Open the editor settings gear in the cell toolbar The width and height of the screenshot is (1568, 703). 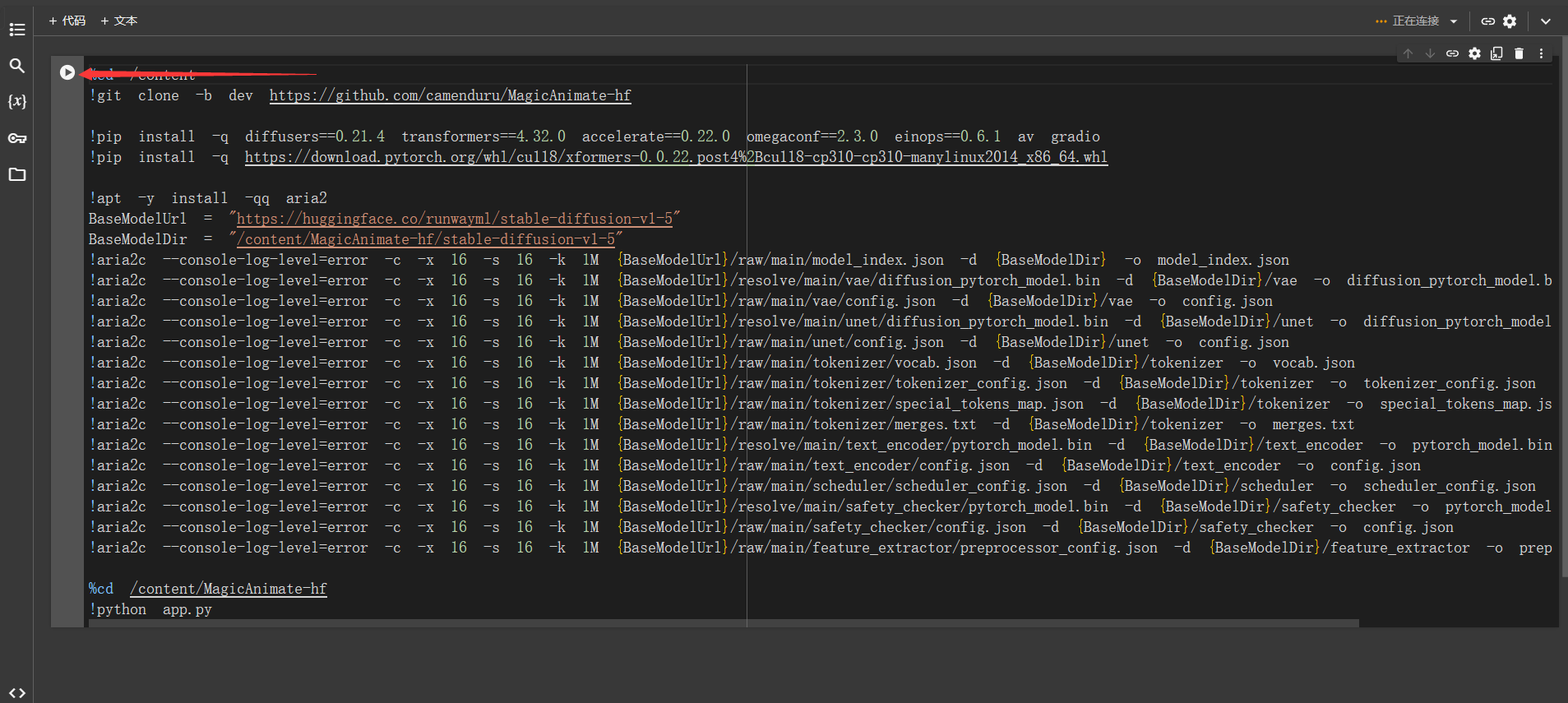[1474, 53]
